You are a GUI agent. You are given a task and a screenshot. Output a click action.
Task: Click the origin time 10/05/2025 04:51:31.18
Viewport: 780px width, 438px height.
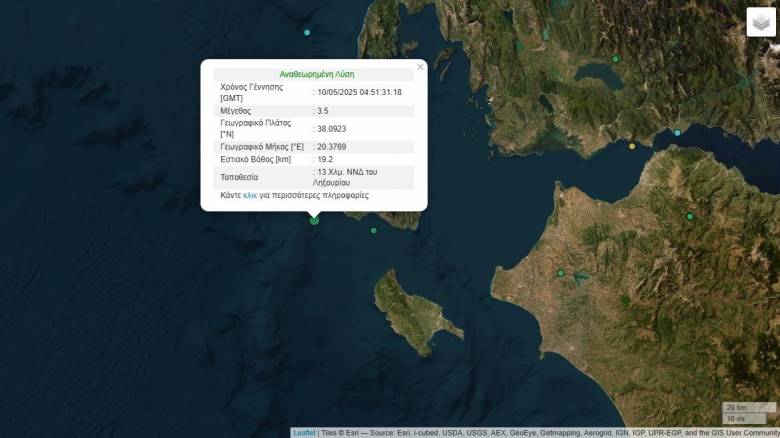(358, 92)
